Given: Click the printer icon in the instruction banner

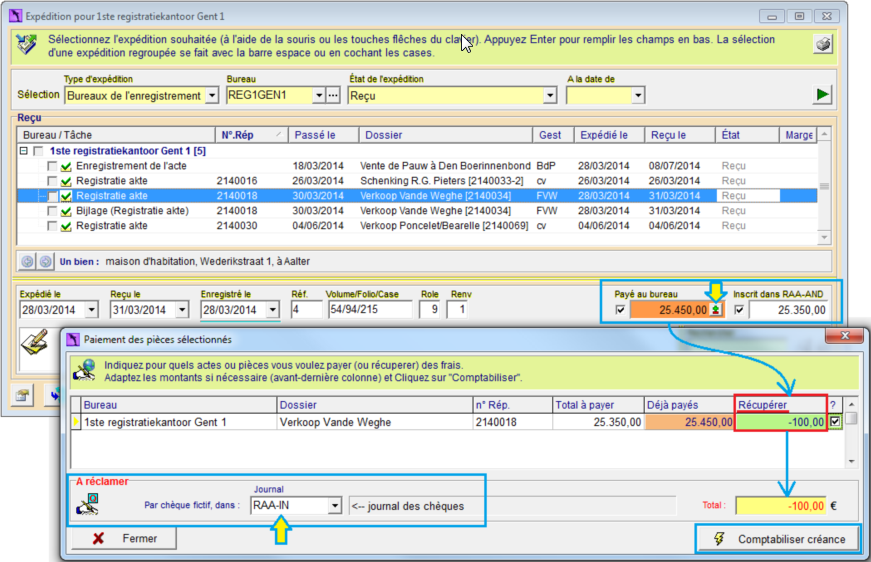Looking at the screenshot, I should coord(823,44).
